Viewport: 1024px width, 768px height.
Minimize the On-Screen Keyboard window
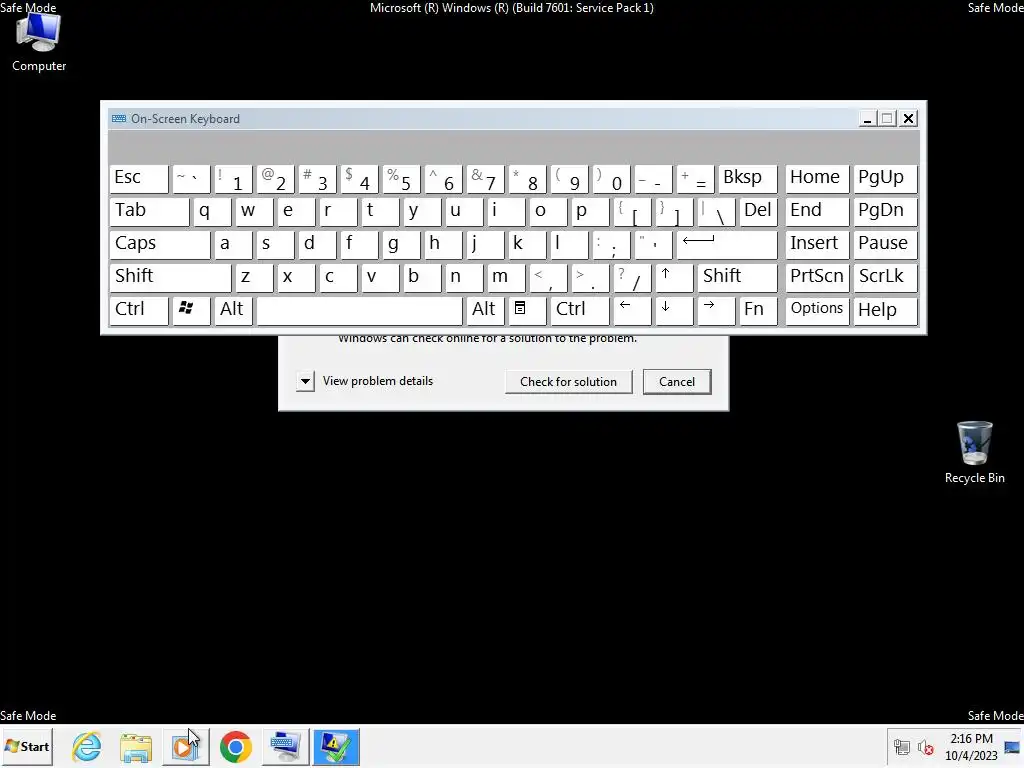coord(867,119)
